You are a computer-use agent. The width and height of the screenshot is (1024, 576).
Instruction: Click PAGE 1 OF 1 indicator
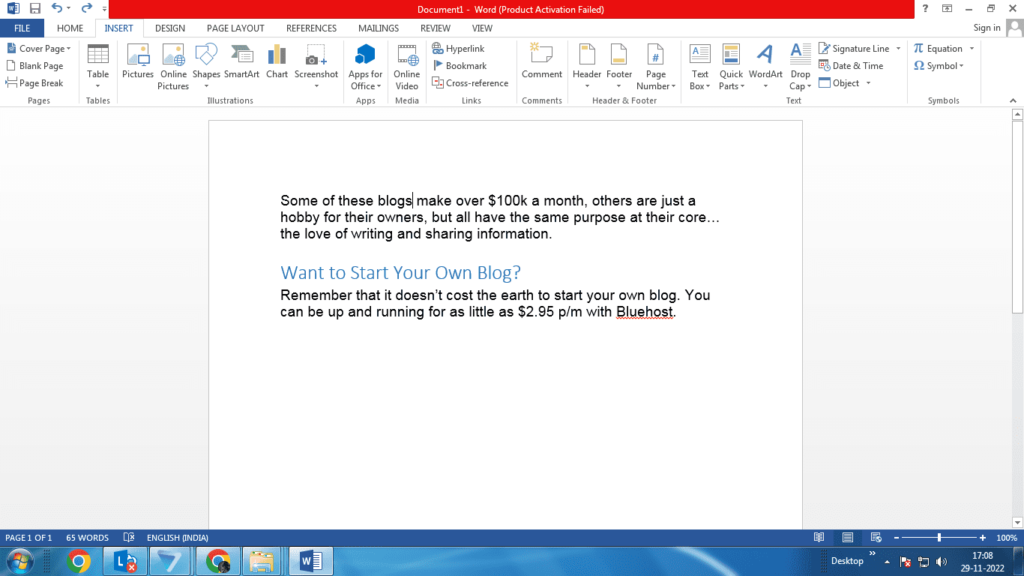pos(29,537)
